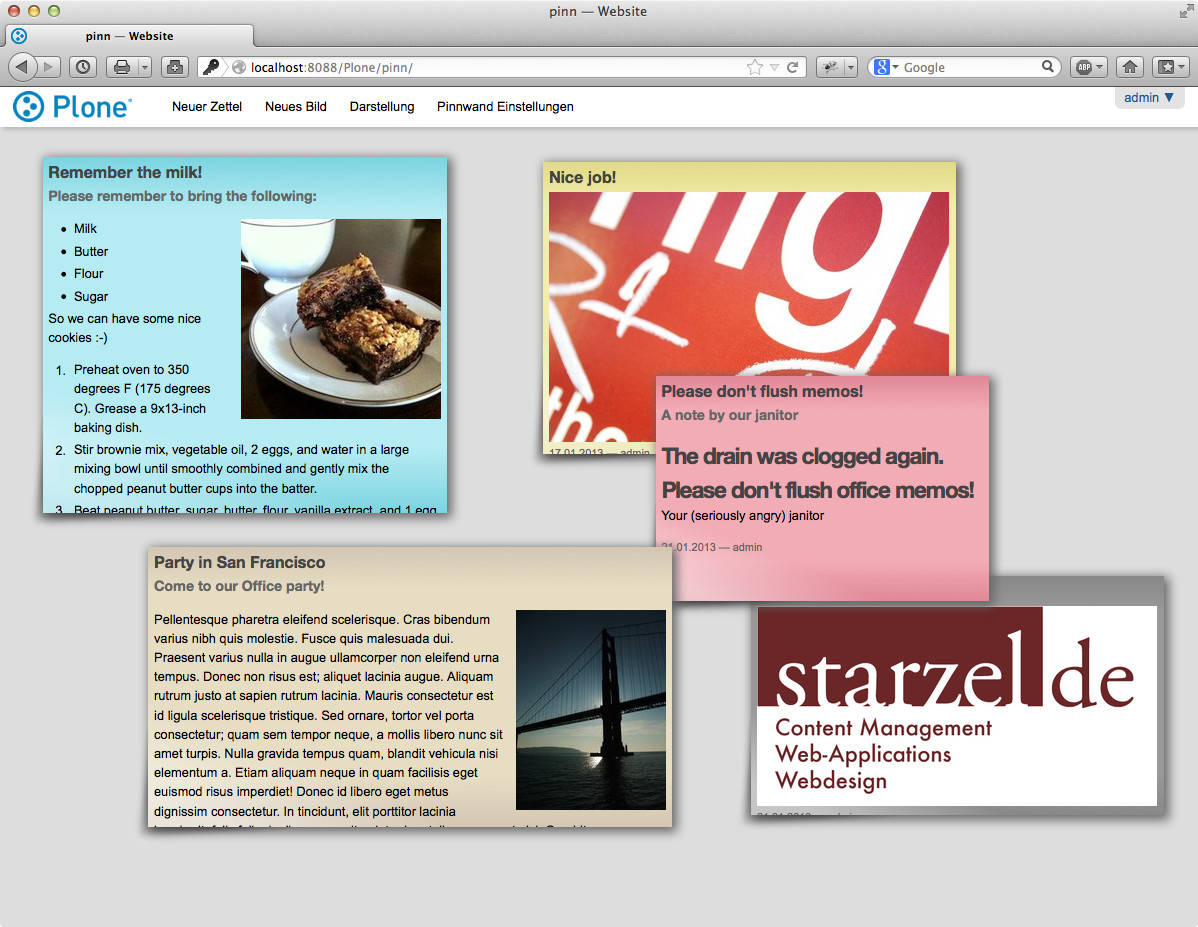Image resolution: width=1198 pixels, height=927 pixels.
Task: Expand the admin user menu
Action: tap(1148, 98)
